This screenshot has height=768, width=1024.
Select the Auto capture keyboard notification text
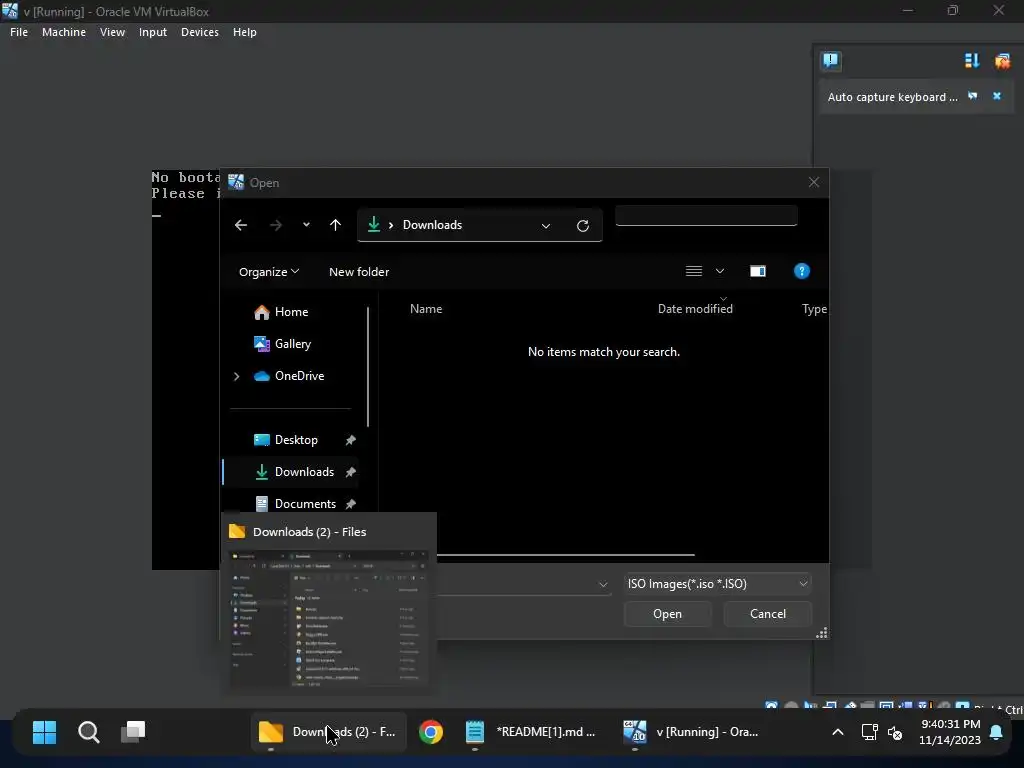892,97
